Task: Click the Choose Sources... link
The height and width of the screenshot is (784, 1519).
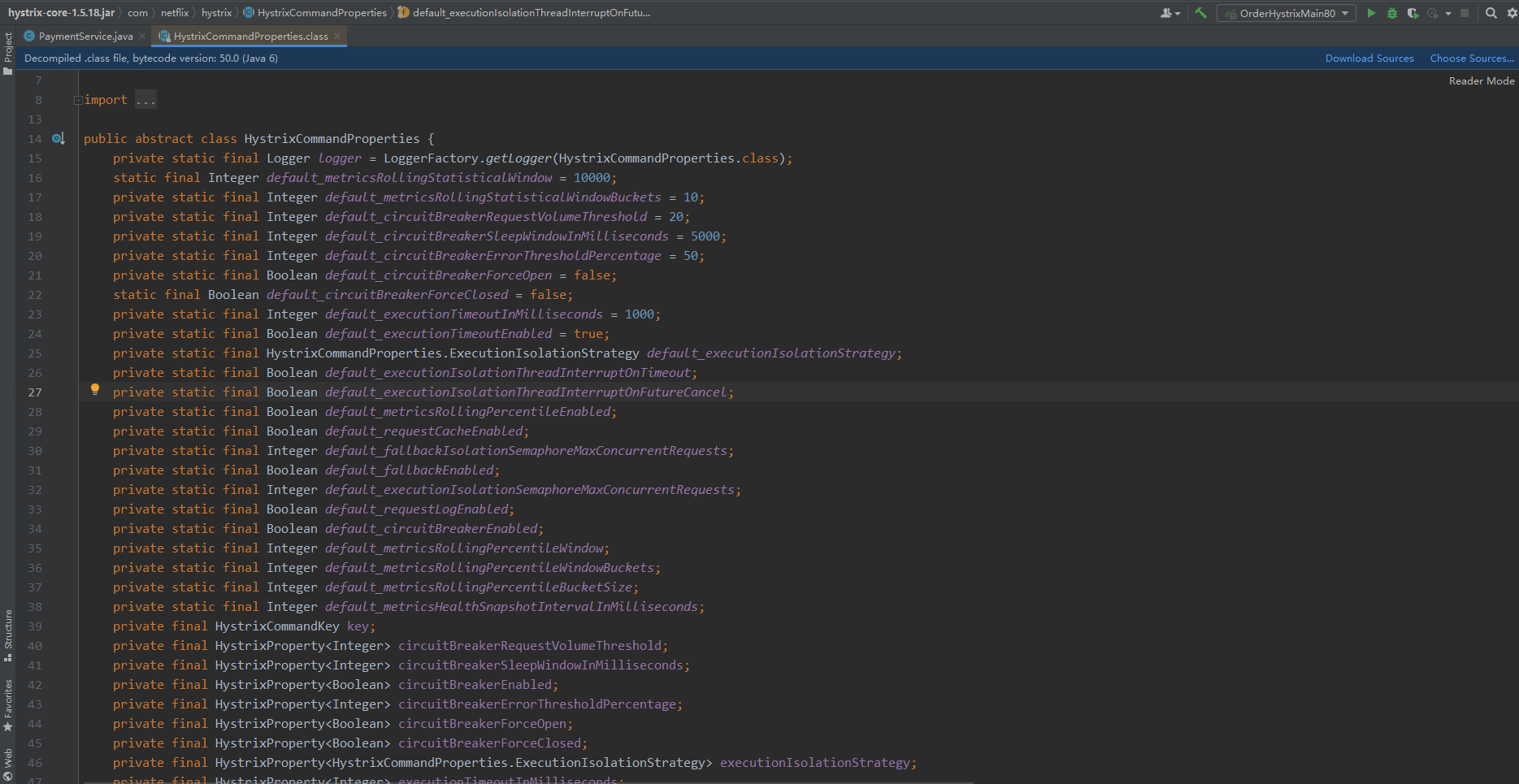Action: click(1472, 58)
